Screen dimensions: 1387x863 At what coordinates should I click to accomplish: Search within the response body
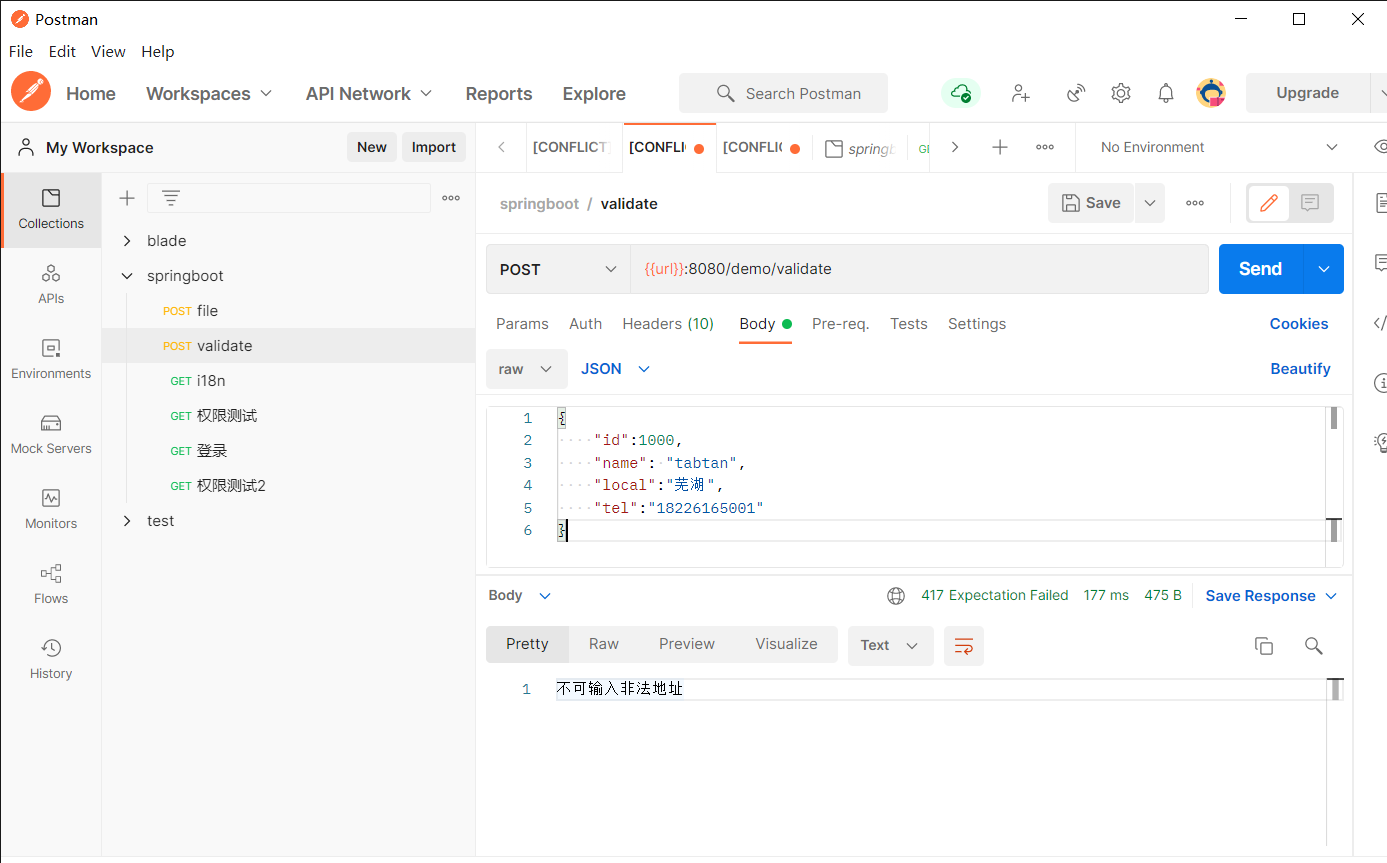[1314, 646]
